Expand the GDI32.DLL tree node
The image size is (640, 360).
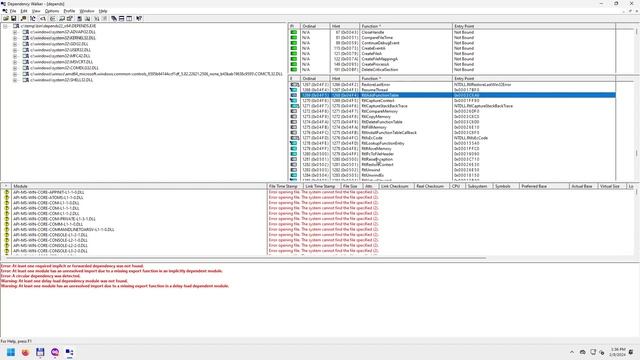15,44
